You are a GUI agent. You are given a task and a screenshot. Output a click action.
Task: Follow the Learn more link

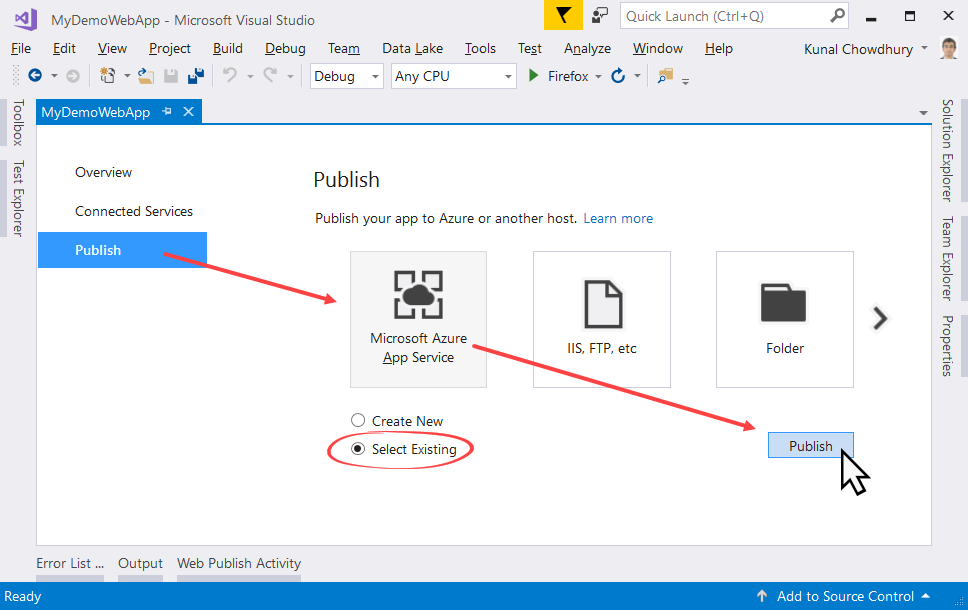tap(618, 218)
